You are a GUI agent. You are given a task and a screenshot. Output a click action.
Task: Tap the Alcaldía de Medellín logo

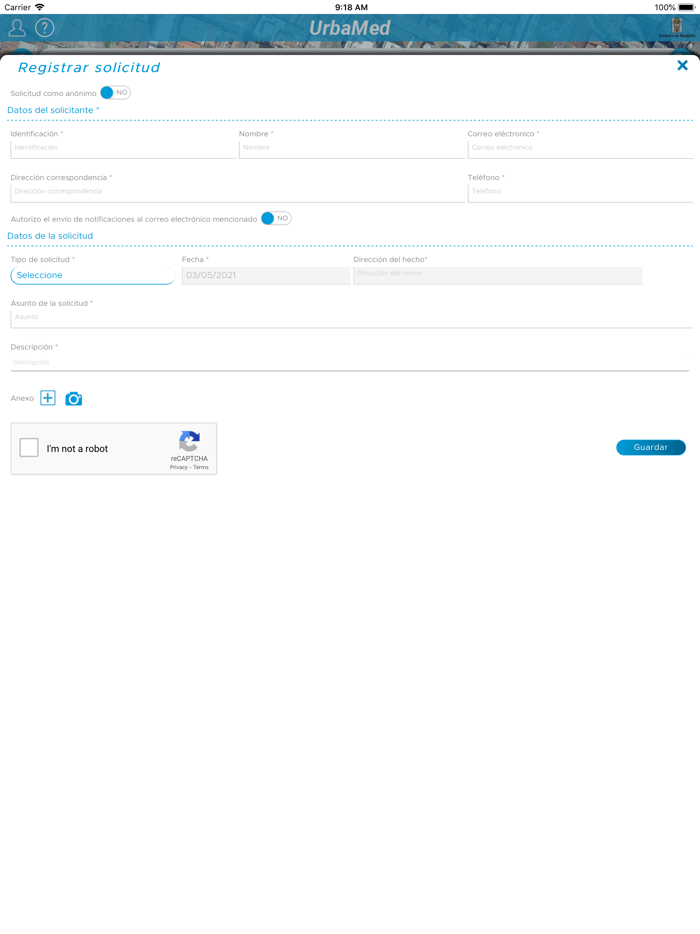pyautogui.click(x=677, y=27)
